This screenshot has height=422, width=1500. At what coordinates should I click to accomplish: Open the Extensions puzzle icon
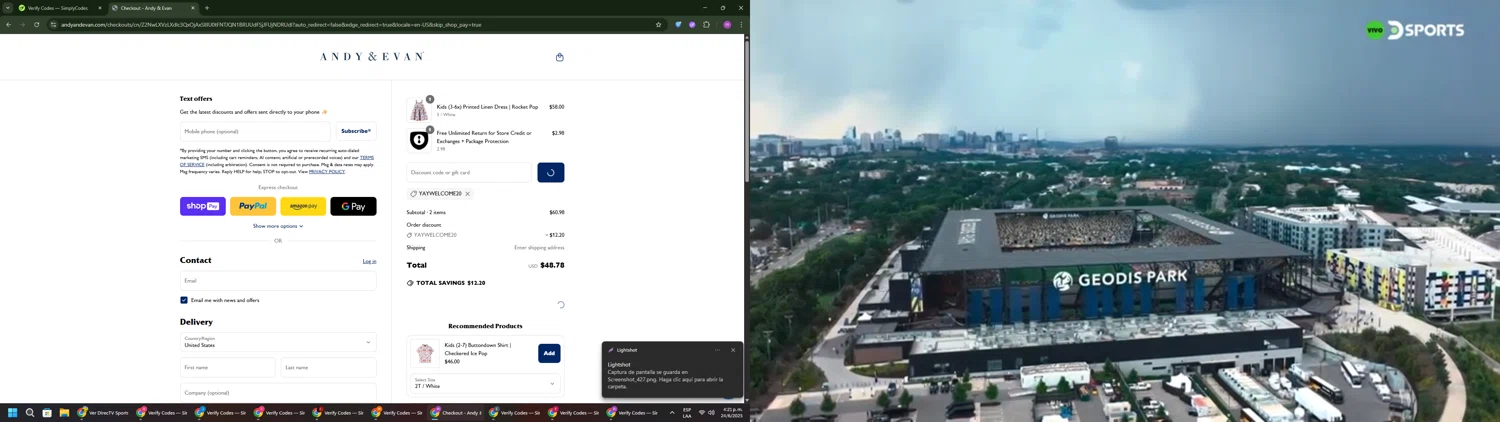point(706,25)
